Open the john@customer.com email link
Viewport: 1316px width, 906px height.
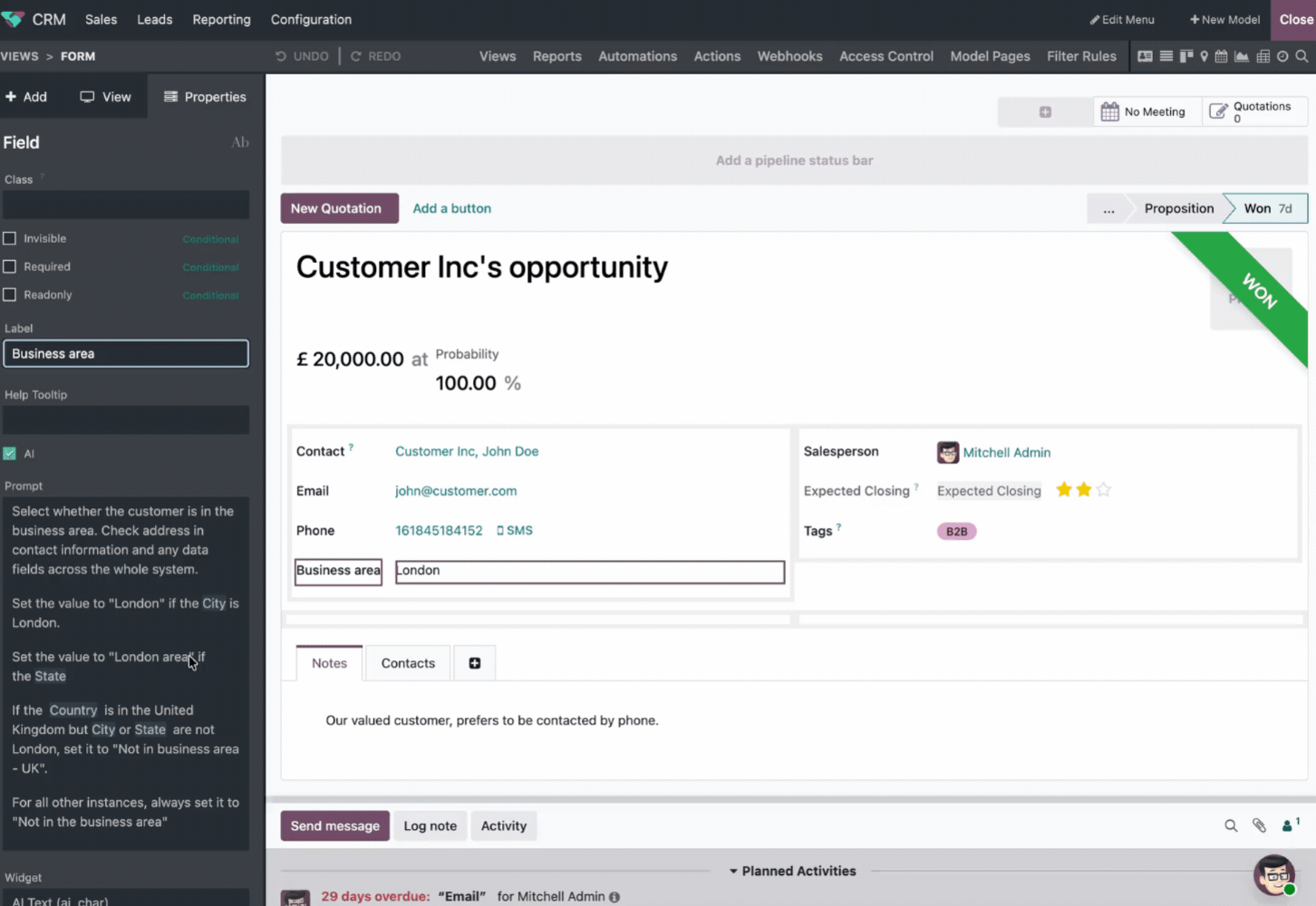click(x=456, y=491)
